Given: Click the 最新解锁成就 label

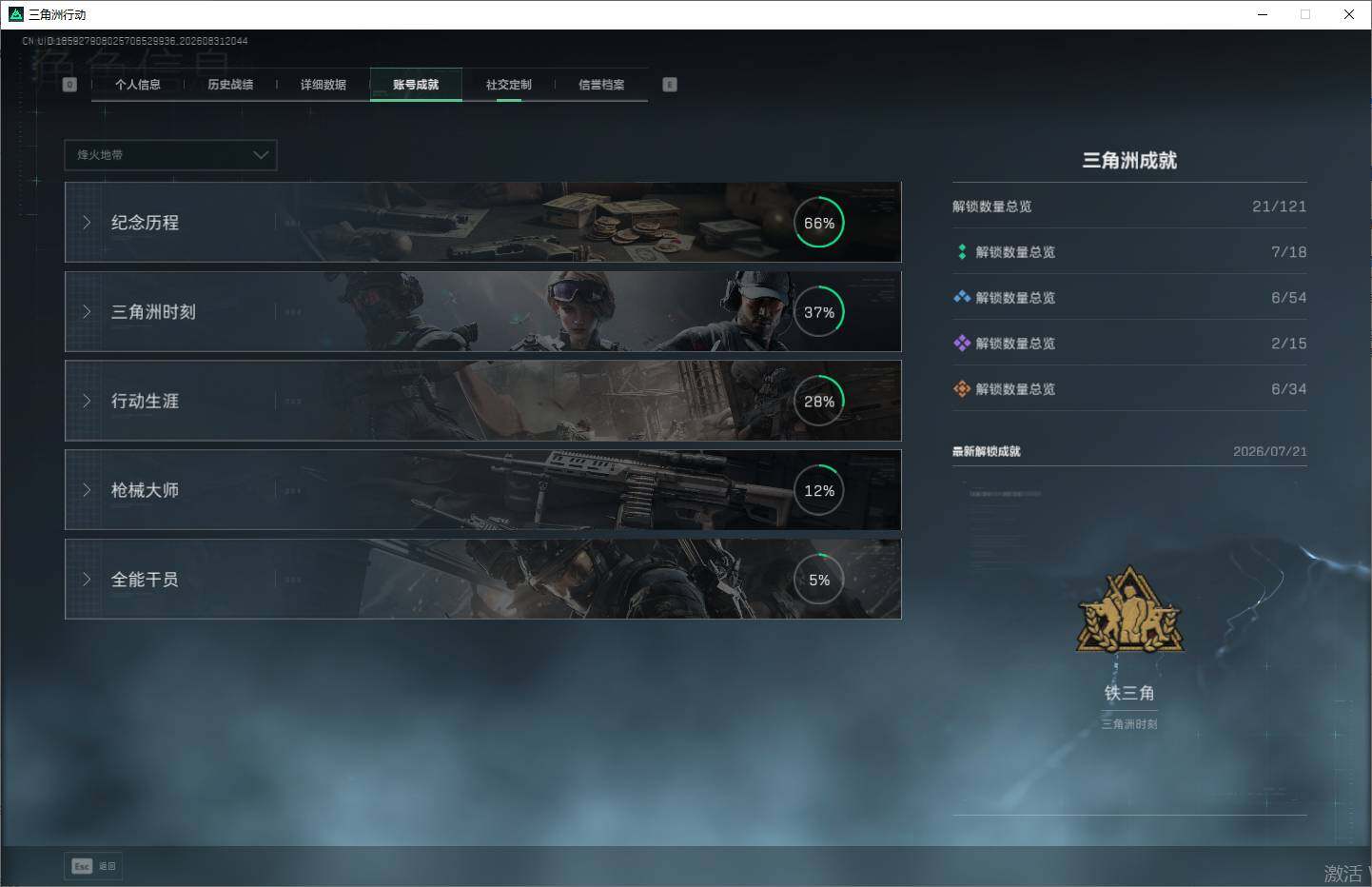Looking at the screenshot, I should (987, 451).
